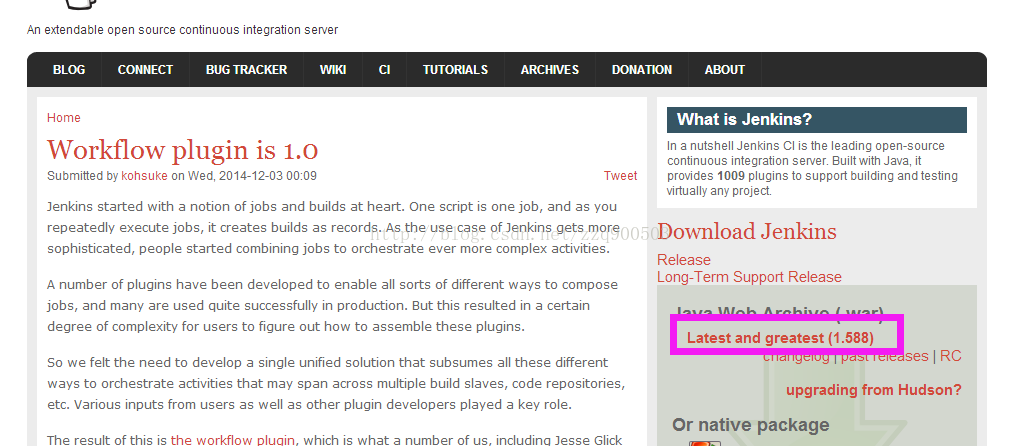Image resolution: width=1022 pixels, height=446 pixels.
Task: Click the 'Or native package' heading
Action: click(751, 425)
